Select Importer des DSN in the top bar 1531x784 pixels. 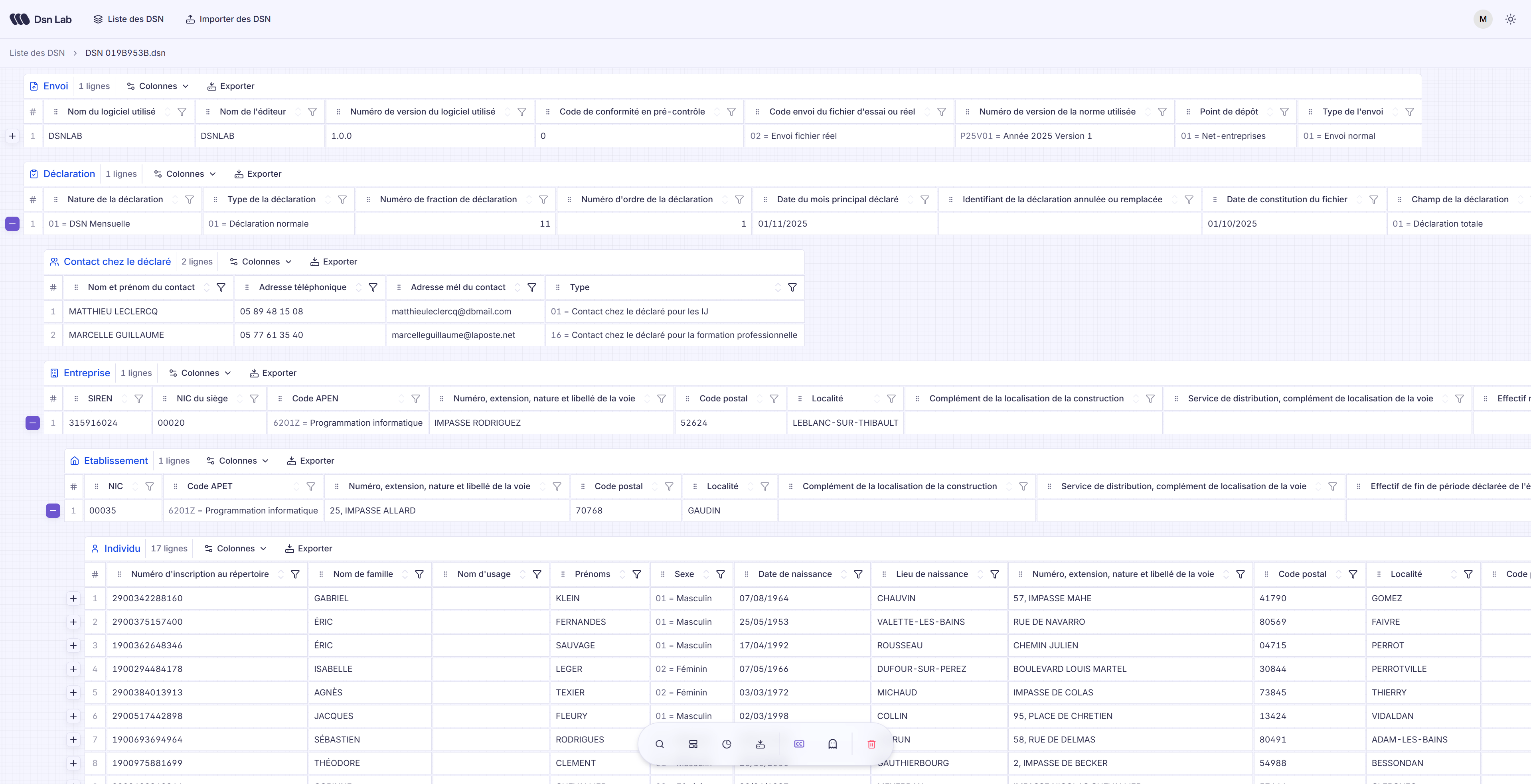pyautogui.click(x=227, y=18)
